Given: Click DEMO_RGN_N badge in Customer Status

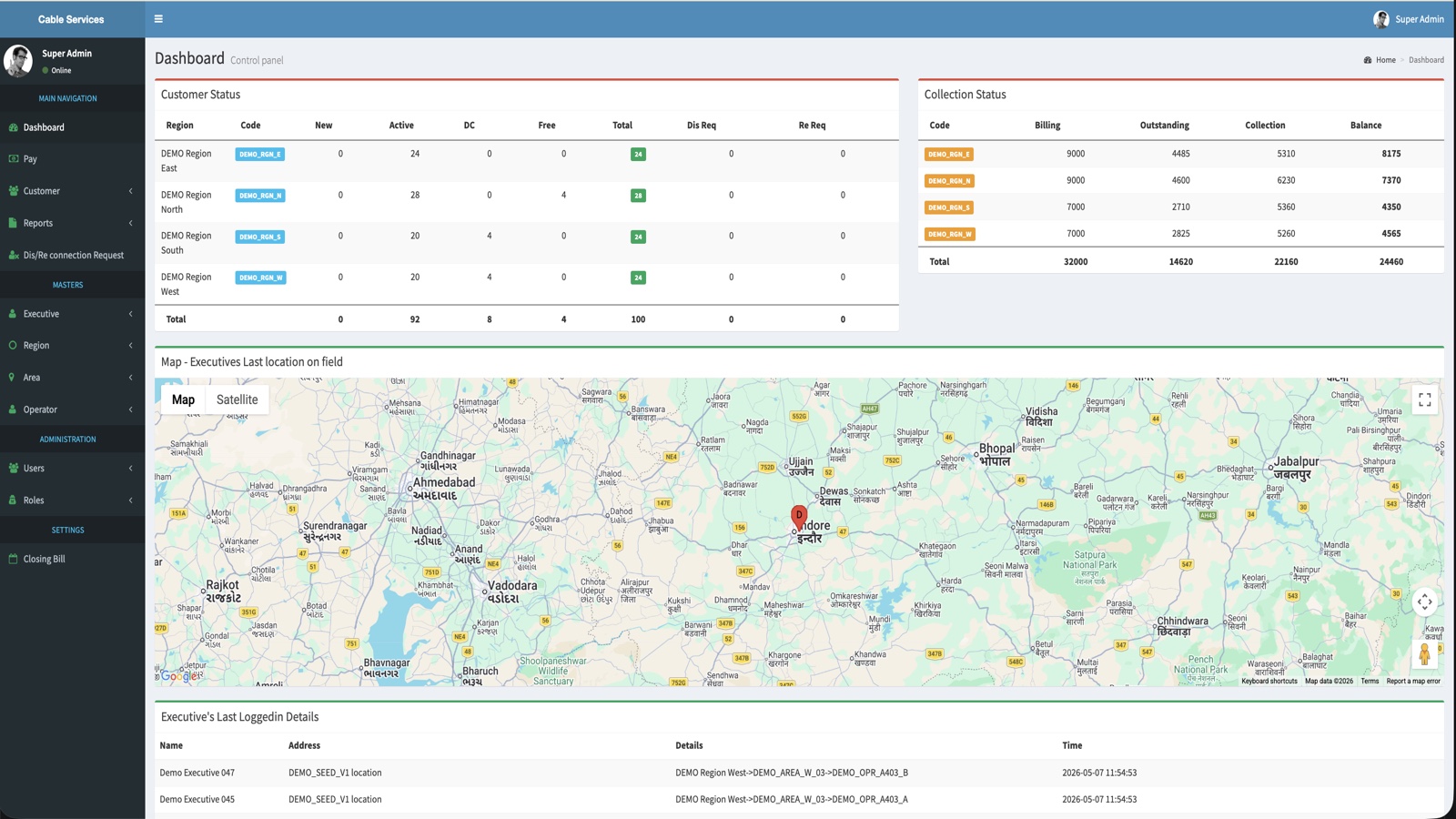Looking at the screenshot, I should [259, 196].
